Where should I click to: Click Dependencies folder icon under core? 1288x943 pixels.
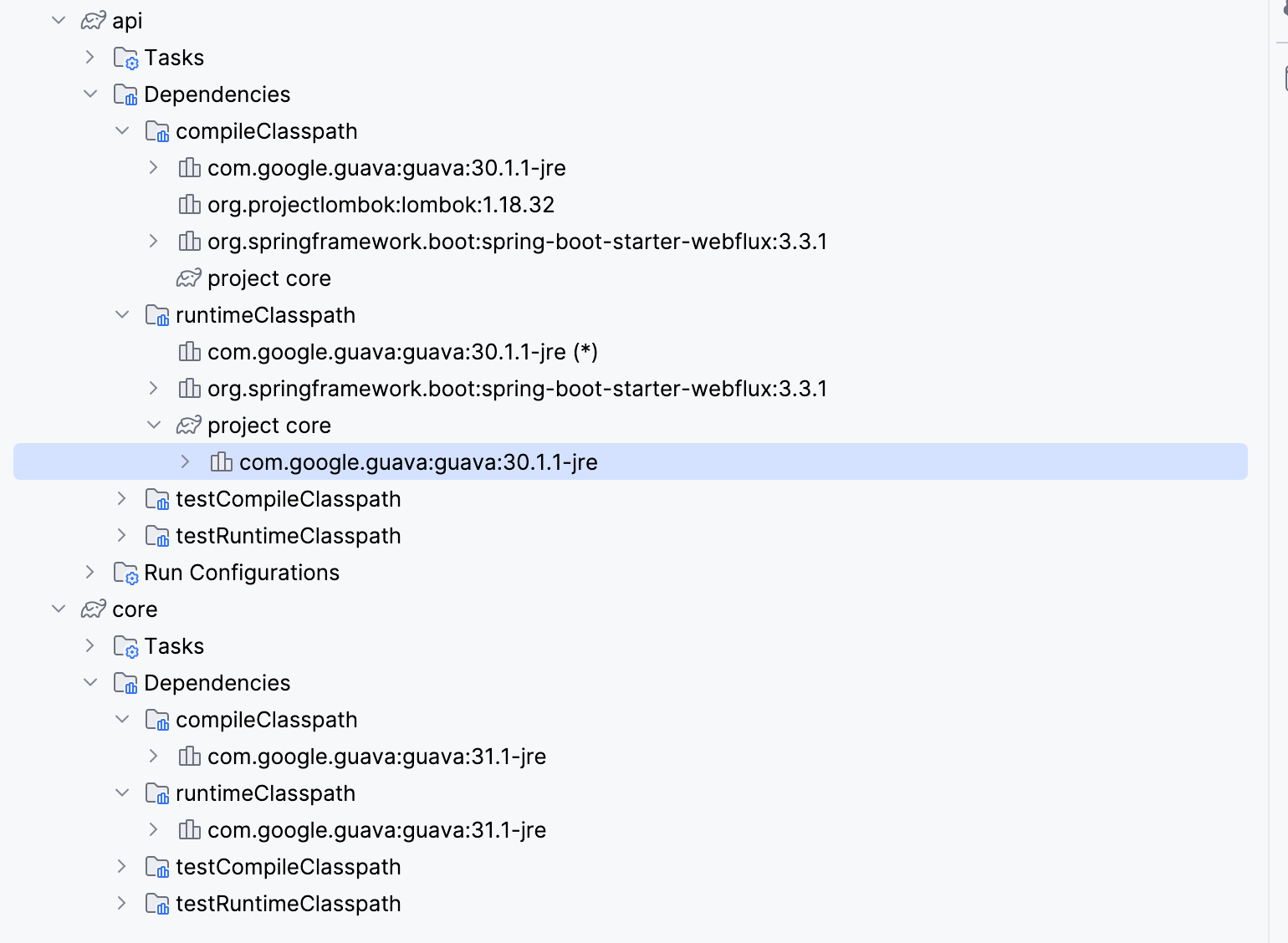pos(125,683)
